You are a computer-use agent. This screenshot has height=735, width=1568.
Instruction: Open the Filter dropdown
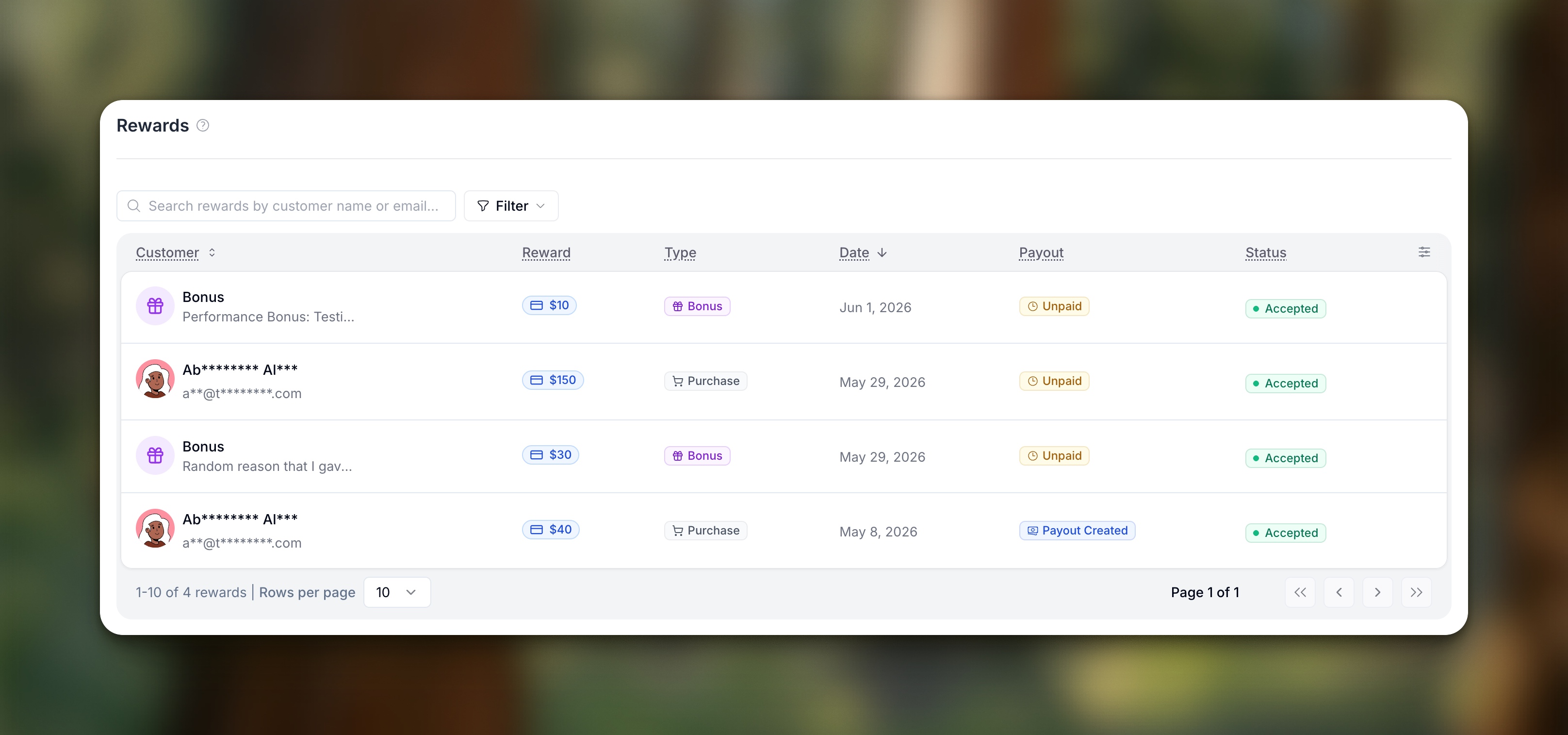(511, 206)
